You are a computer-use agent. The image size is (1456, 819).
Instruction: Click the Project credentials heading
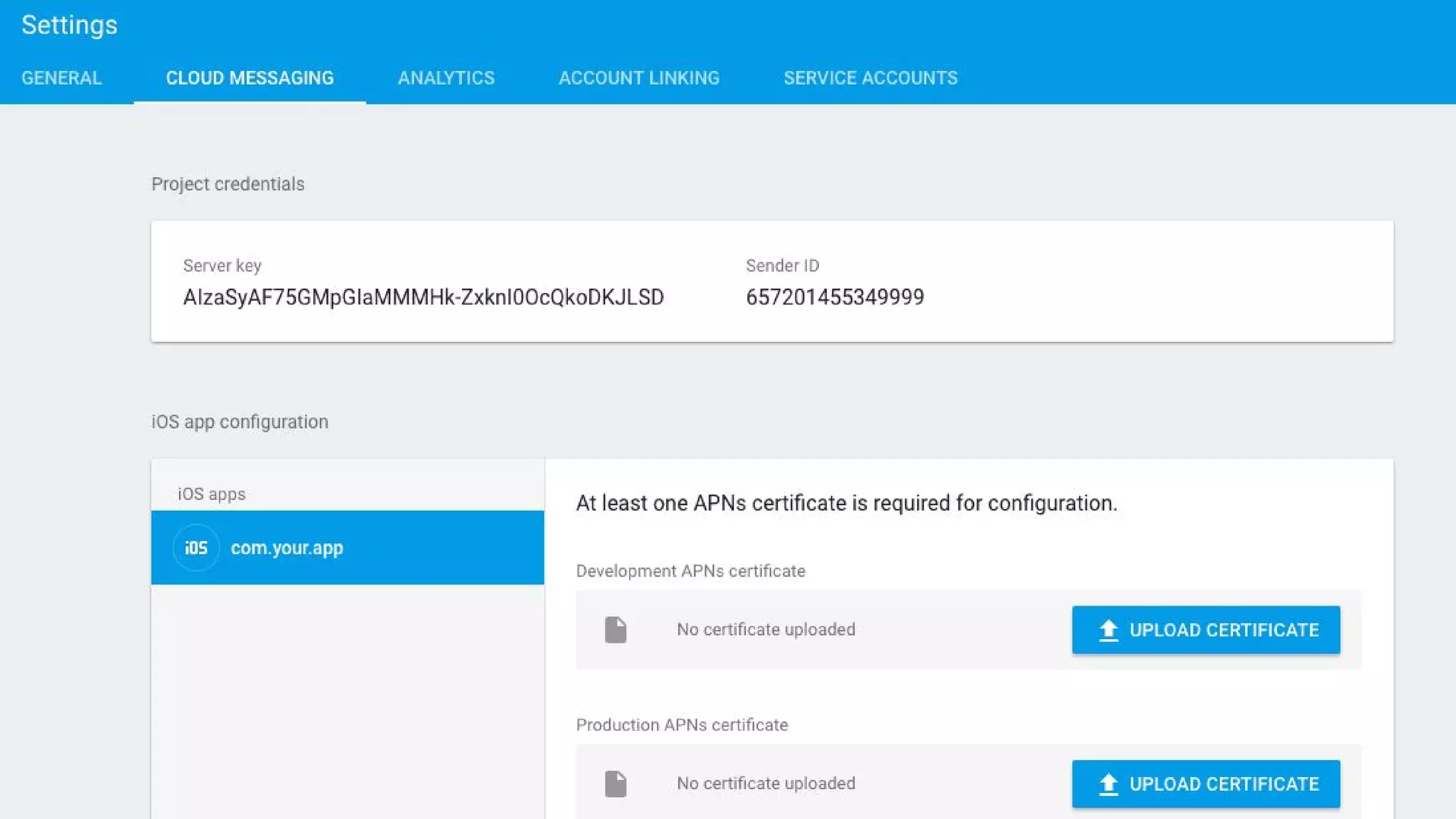tap(227, 184)
